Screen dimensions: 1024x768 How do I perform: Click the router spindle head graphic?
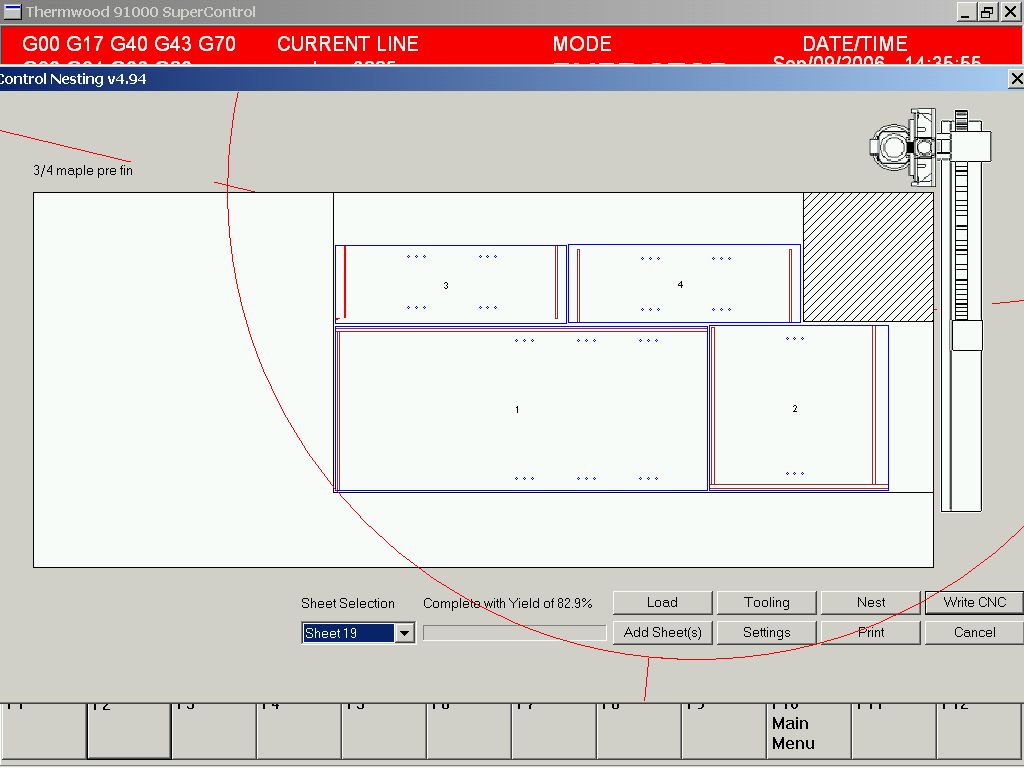[x=905, y=146]
